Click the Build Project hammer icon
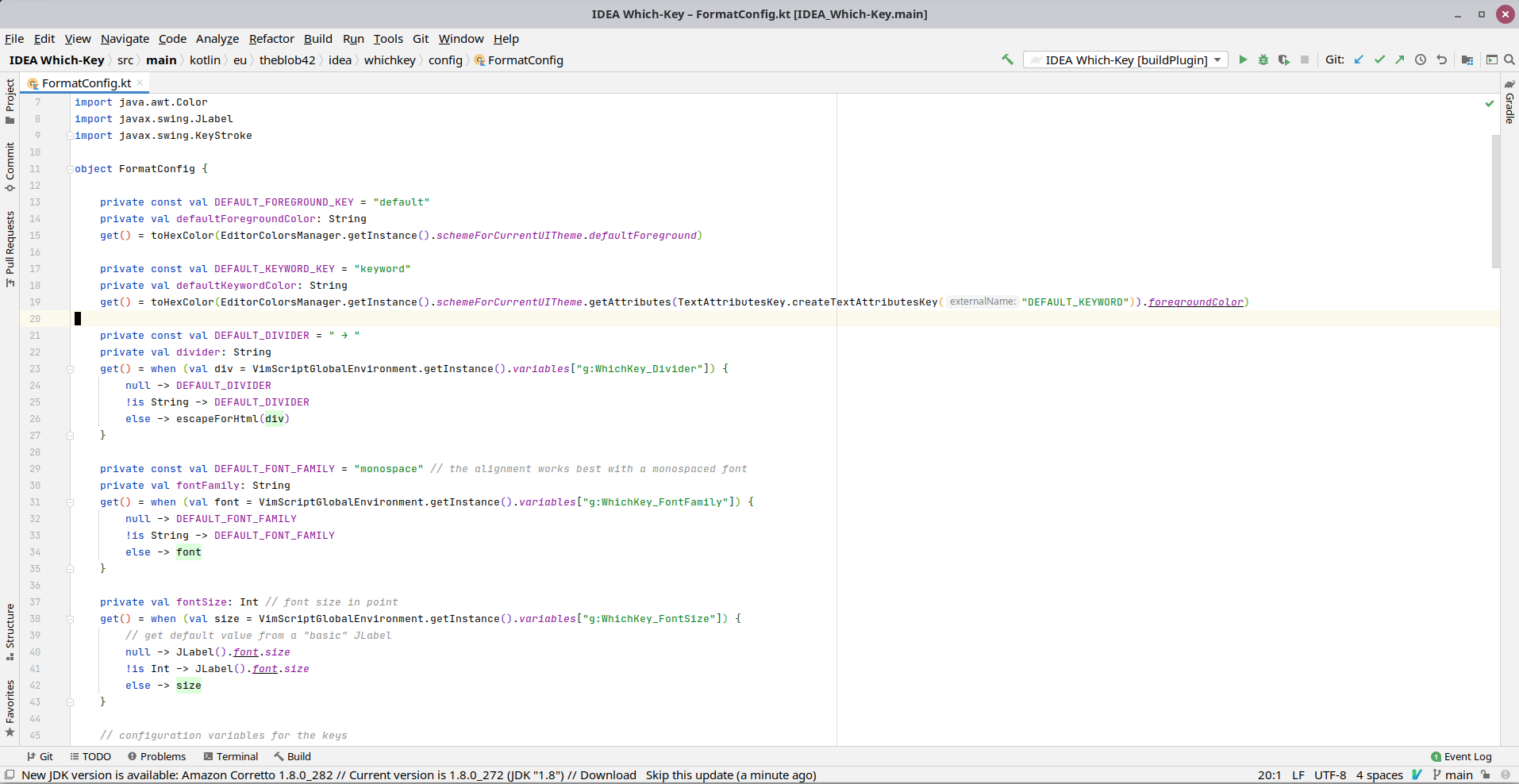The width and height of the screenshot is (1519, 784). (x=1007, y=60)
